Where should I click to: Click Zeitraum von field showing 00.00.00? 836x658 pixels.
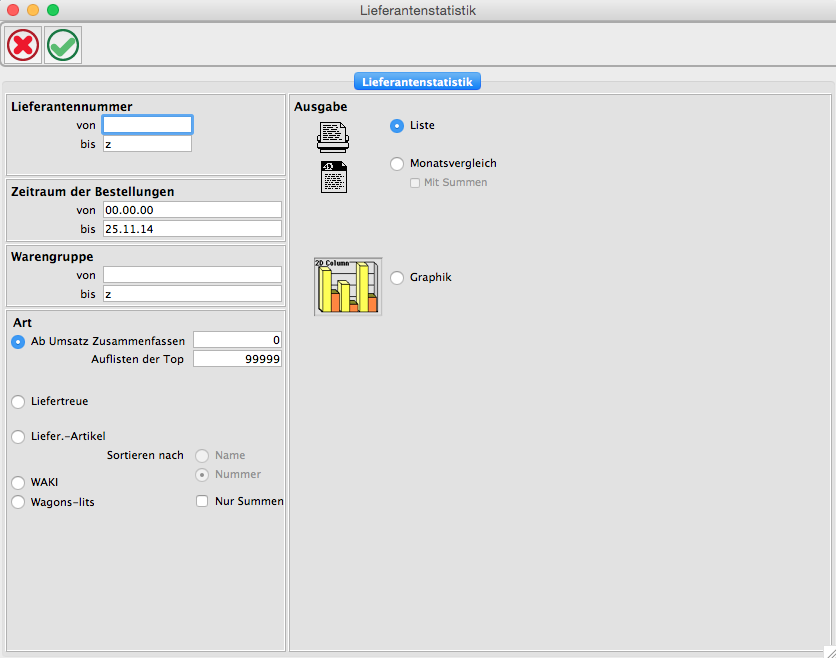click(192, 210)
